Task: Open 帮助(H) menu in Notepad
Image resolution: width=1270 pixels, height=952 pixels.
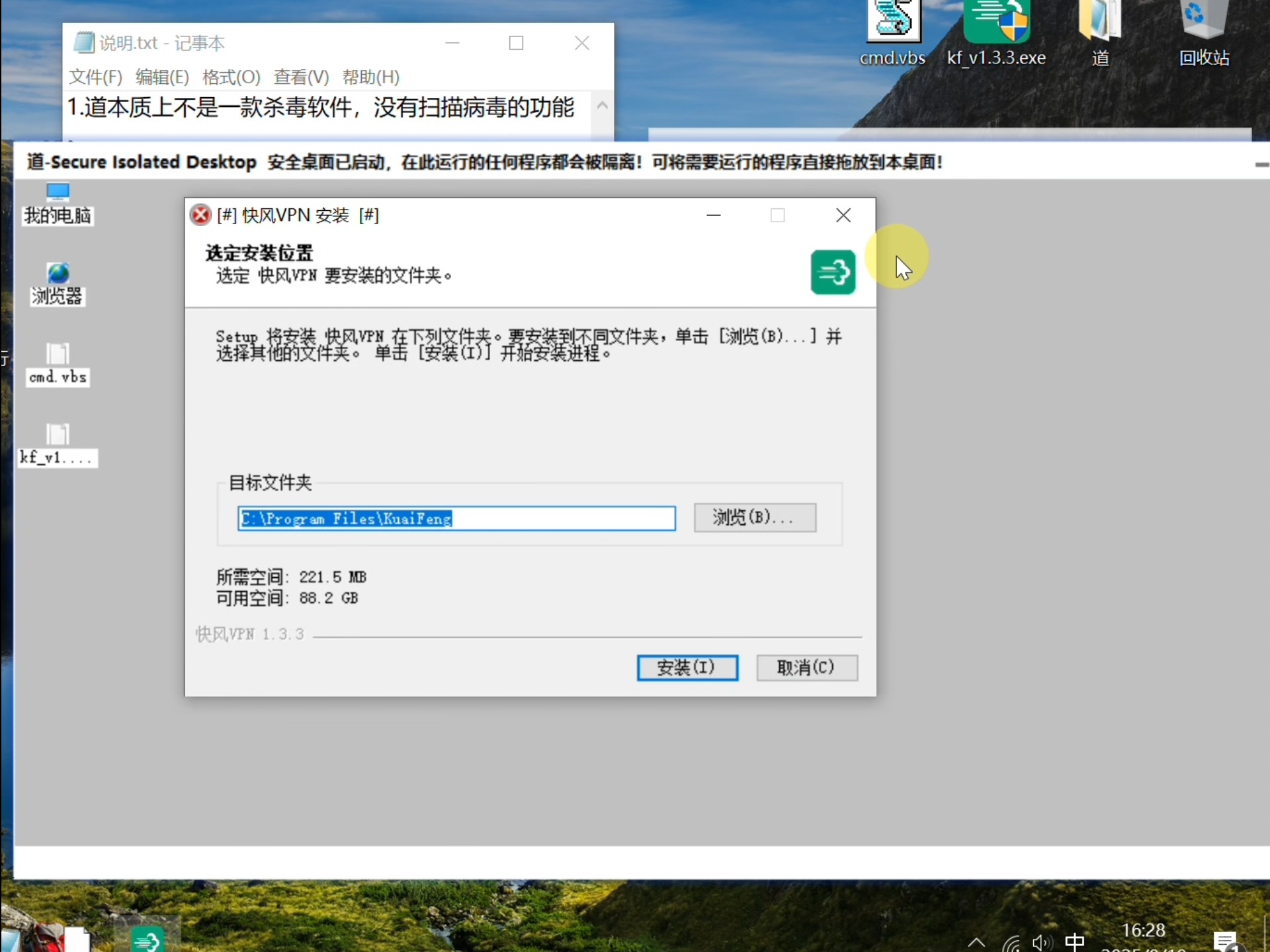Action: [371, 77]
